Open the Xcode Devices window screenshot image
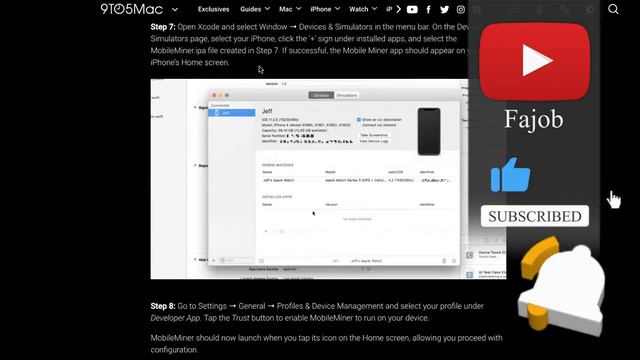This screenshot has height=360, width=640. click(x=328, y=179)
